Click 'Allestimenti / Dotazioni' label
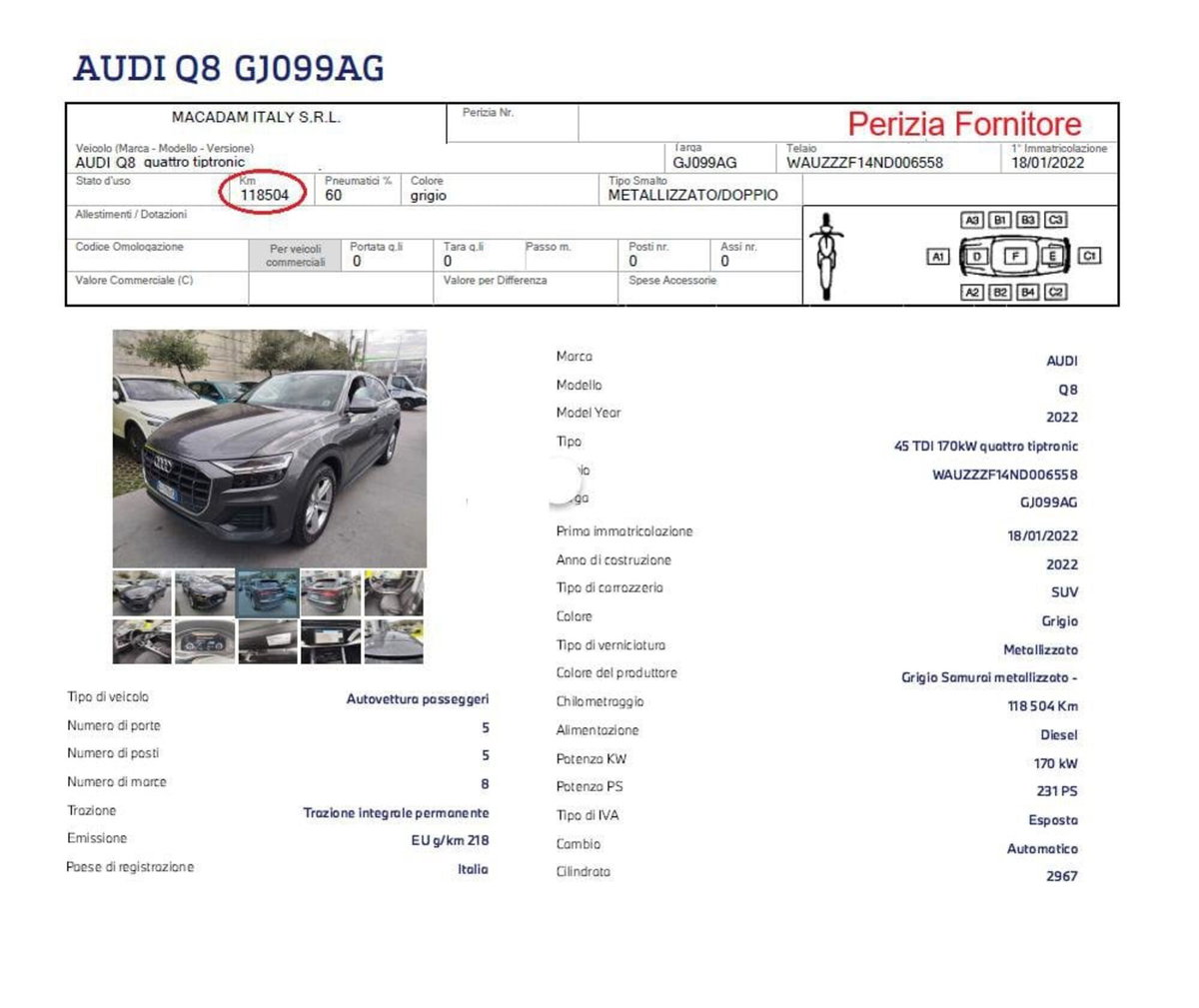This screenshot has height=1008, width=1199. click(x=131, y=215)
